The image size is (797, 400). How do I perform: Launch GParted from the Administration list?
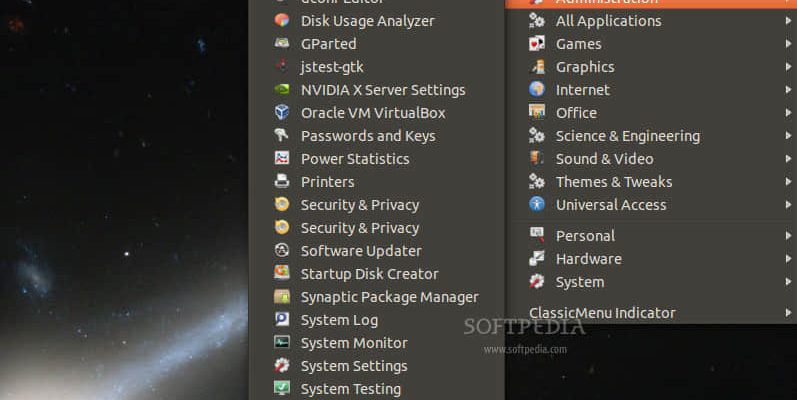pyautogui.click(x=377, y=44)
